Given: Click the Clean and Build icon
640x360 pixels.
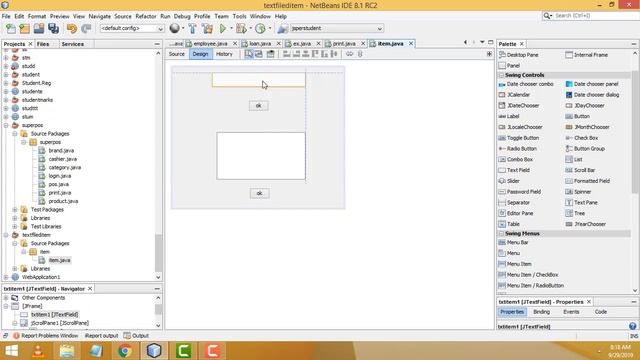Looking at the screenshot, I should [207, 28].
